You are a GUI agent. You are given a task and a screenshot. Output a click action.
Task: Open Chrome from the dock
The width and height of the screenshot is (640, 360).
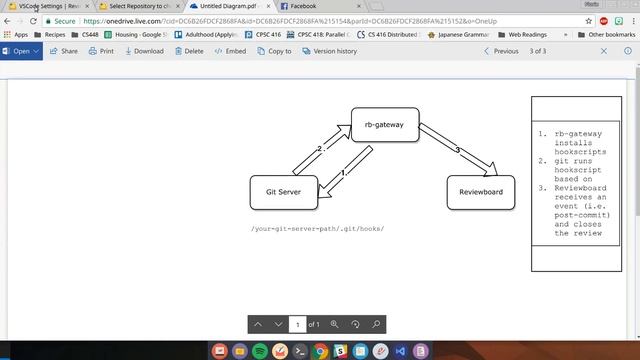(320, 351)
